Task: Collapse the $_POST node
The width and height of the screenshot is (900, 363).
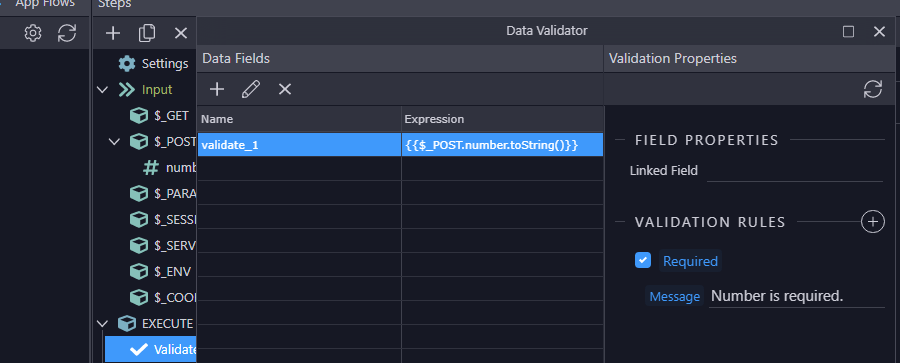Action: point(114,141)
